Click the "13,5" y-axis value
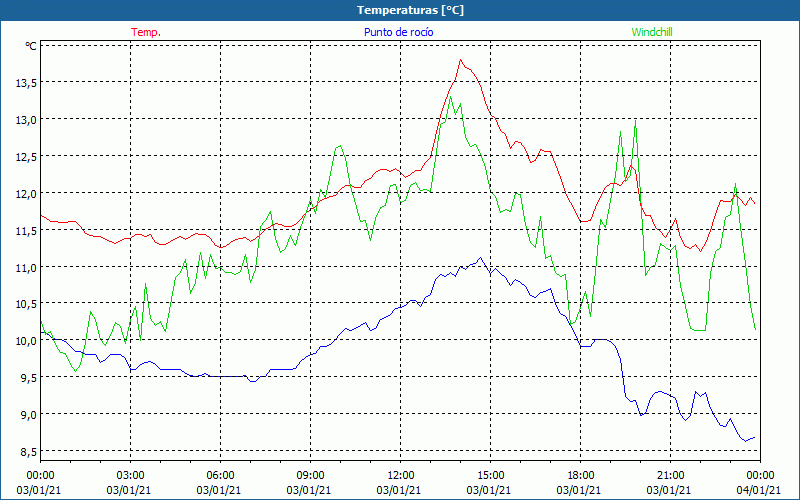The image size is (800, 500). point(26,82)
